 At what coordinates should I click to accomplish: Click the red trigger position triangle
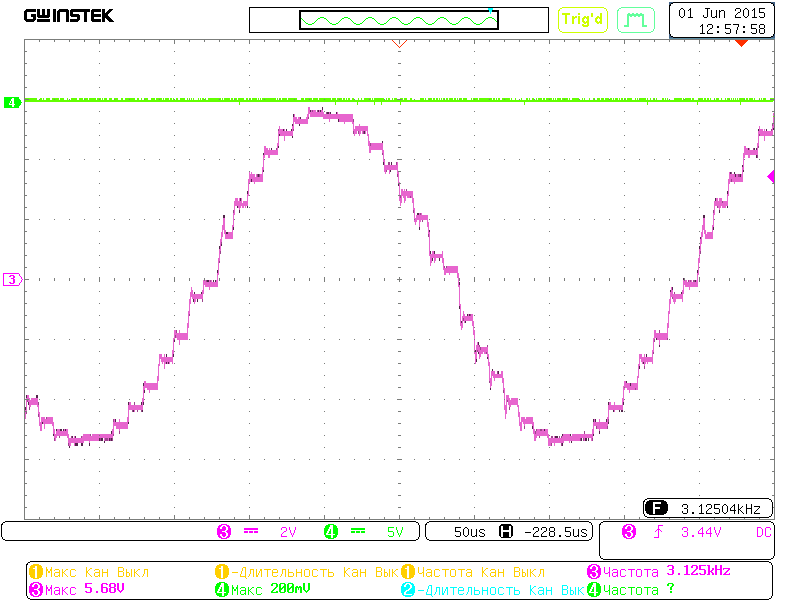pyautogui.click(x=741, y=43)
